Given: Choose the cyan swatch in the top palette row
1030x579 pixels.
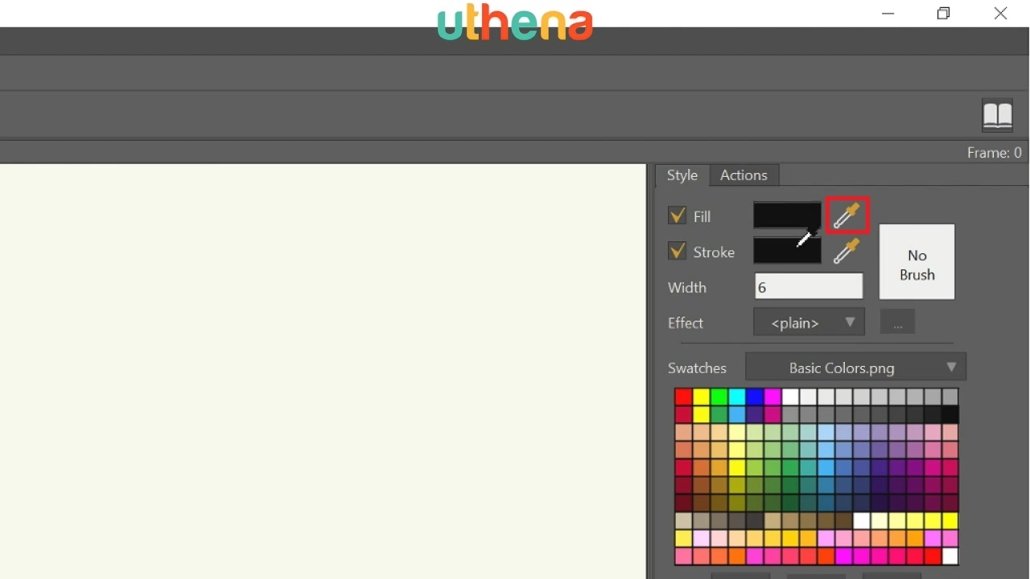Looking at the screenshot, I should point(737,396).
